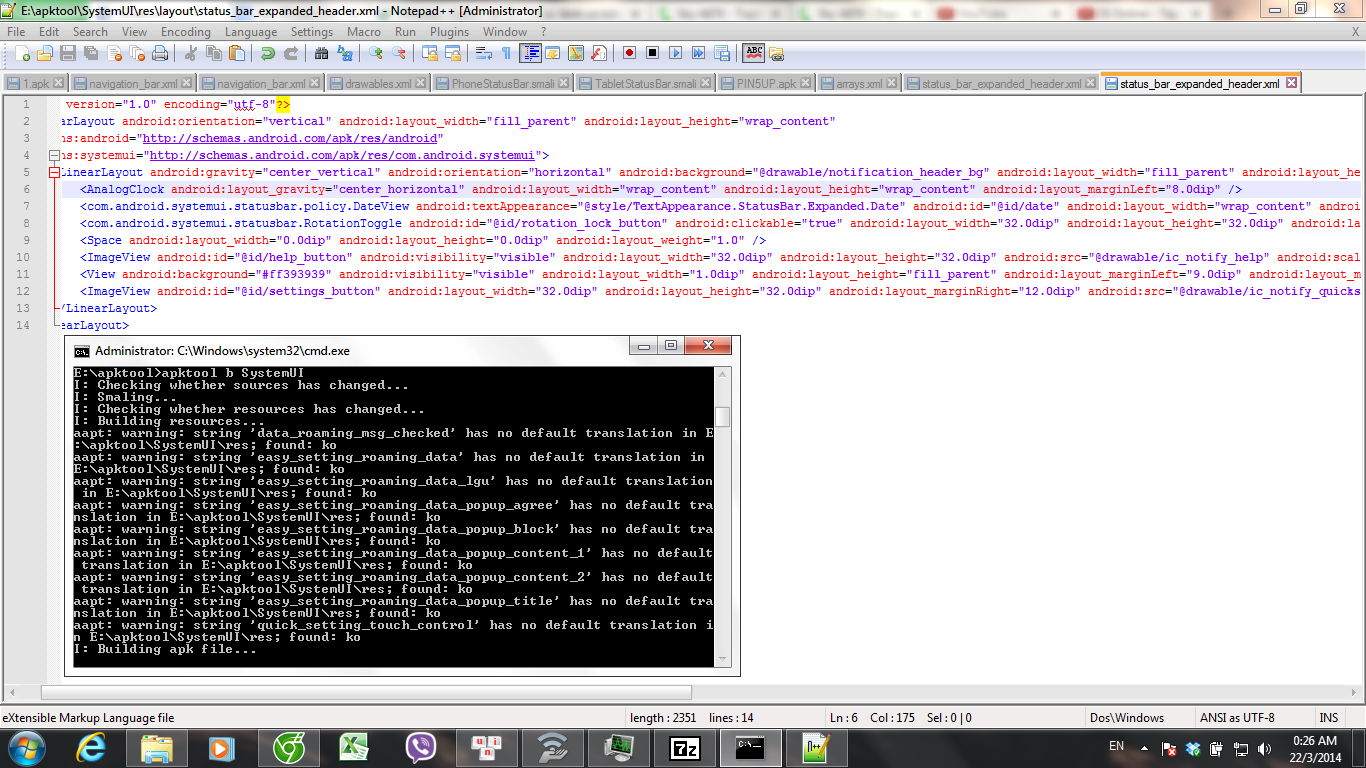This screenshot has height=768, width=1366.
Task: Click the Windows Start button
Action: [x=27, y=748]
